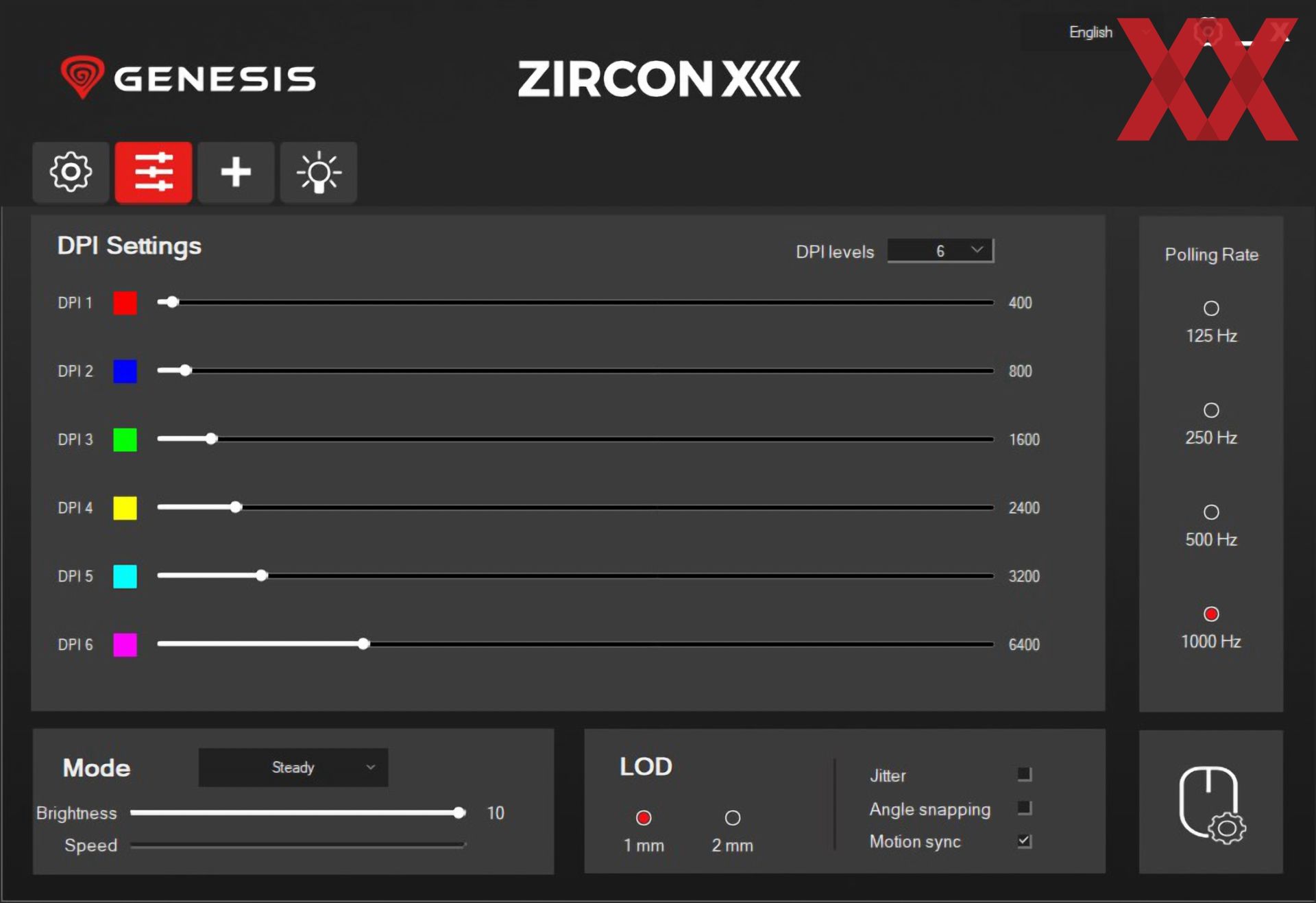Open the English language dropdown
The height and width of the screenshot is (903, 1316).
pyautogui.click(x=1090, y=32)
